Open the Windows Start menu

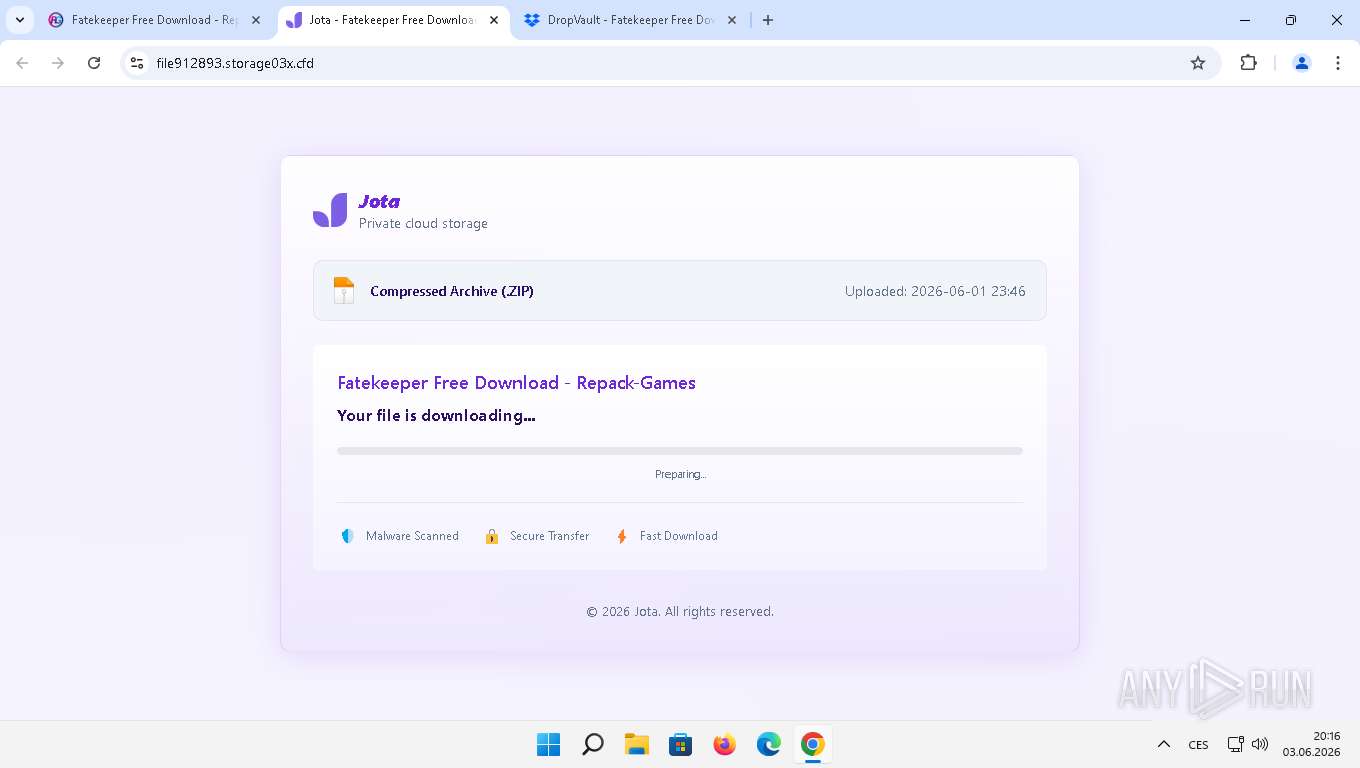[548, 744]
